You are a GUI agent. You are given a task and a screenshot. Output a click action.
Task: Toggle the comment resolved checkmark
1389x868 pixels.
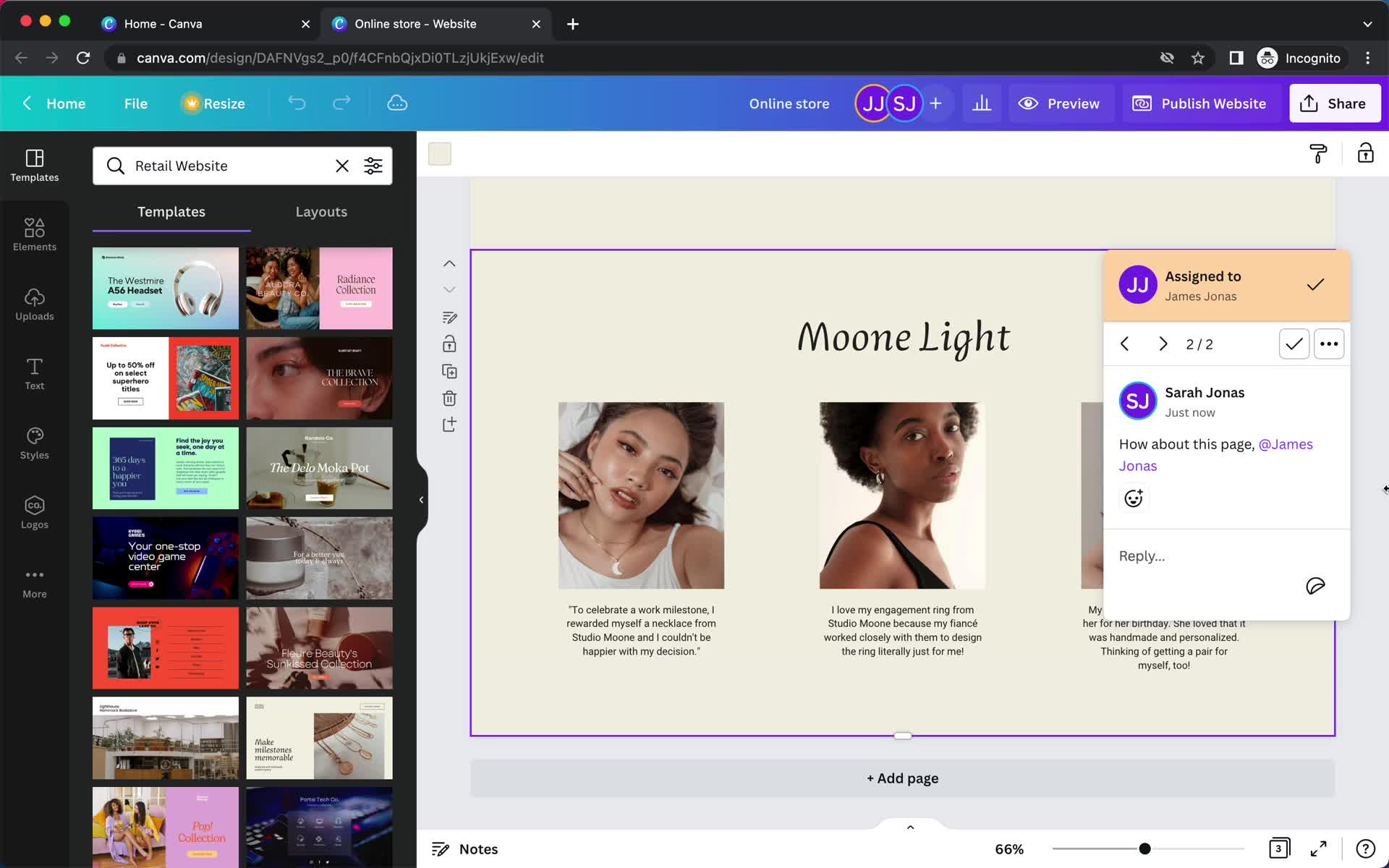1293,343
